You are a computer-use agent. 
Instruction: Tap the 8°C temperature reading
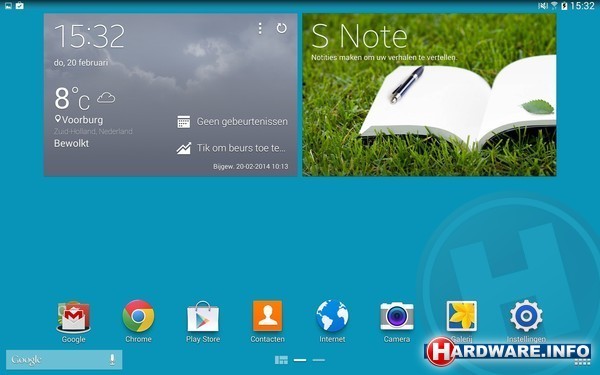click(72, 98)
